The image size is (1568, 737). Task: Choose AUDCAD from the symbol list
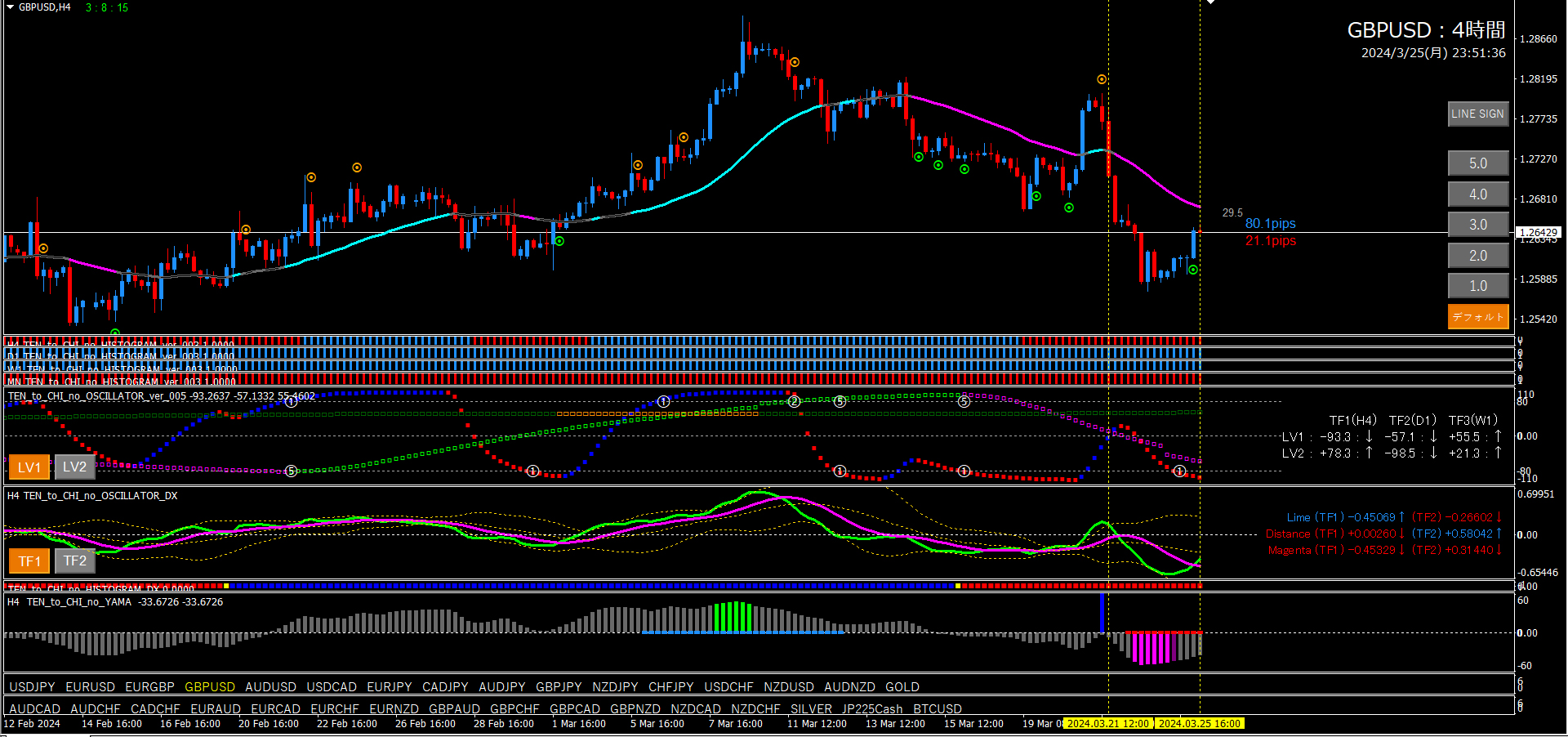34,709
